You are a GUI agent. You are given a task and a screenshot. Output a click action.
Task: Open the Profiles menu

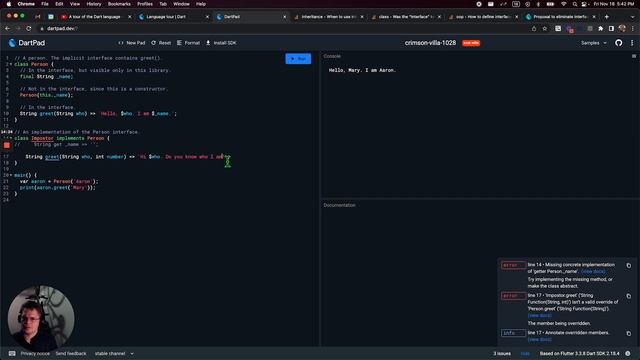(x=144, y=4)
